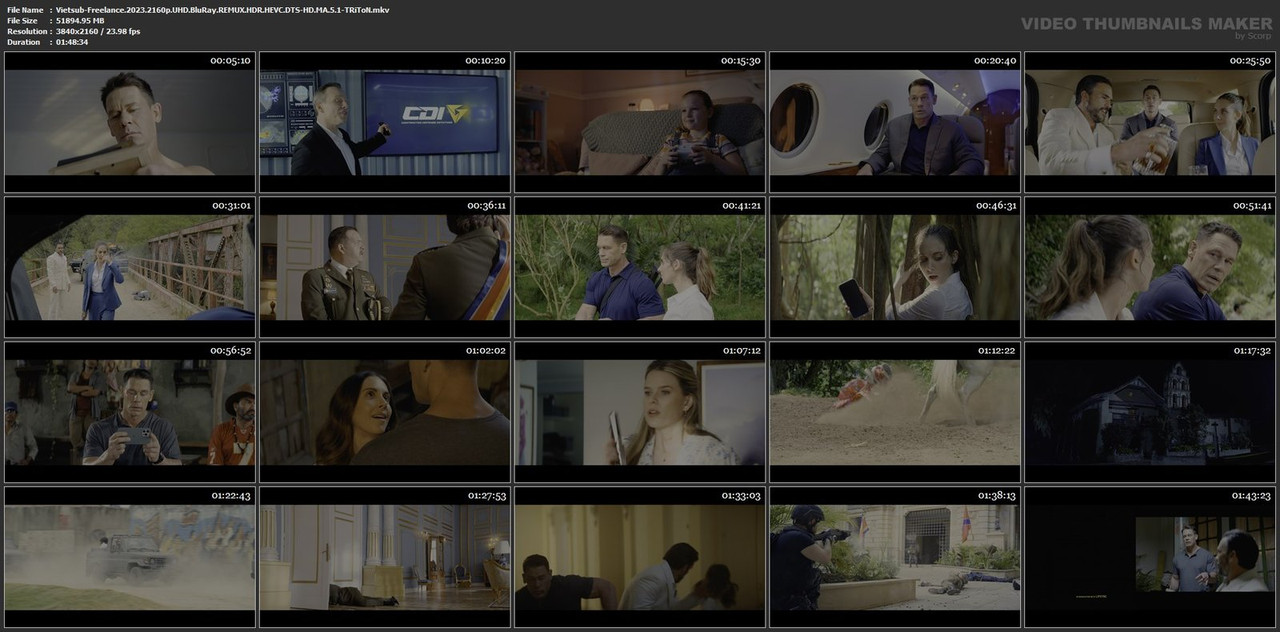Open the airplane scene thumbnail at 00:20:40
The width and height of the screenshot is (1280, 632).
click(x=895, y=122)
